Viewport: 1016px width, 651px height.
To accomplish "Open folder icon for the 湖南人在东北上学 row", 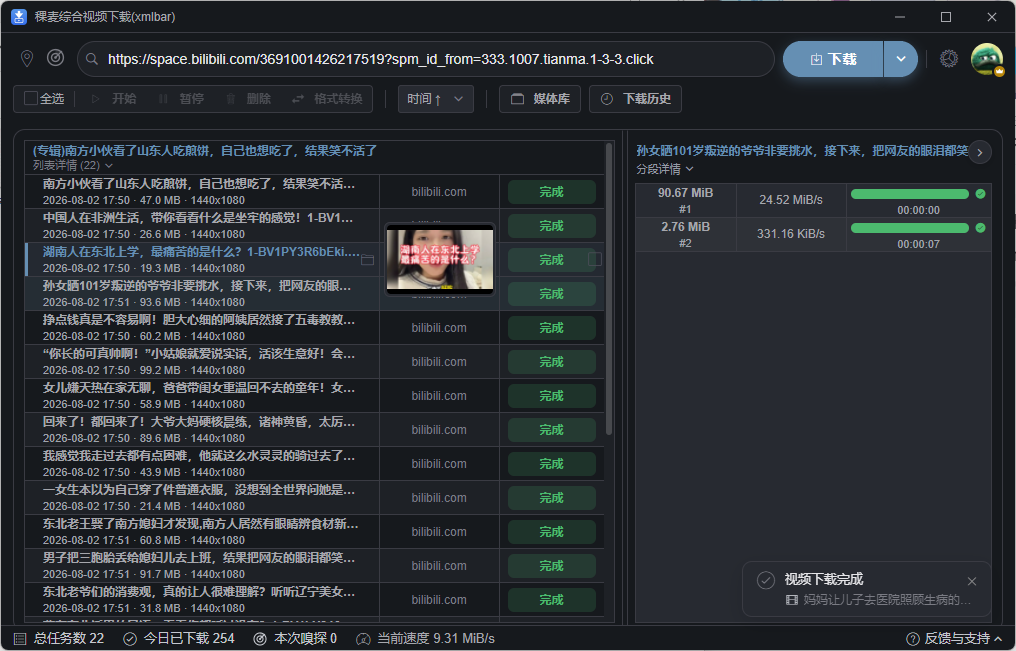I will pyautogui.click(x=367, y=260).
